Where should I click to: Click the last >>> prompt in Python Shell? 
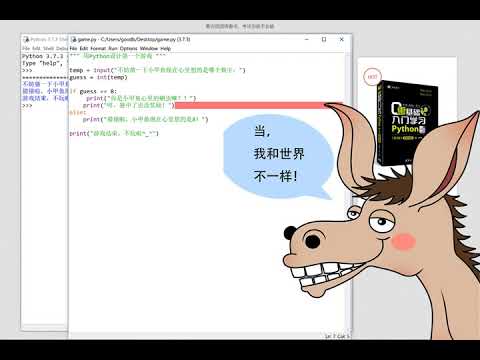[x=27, y=106]
